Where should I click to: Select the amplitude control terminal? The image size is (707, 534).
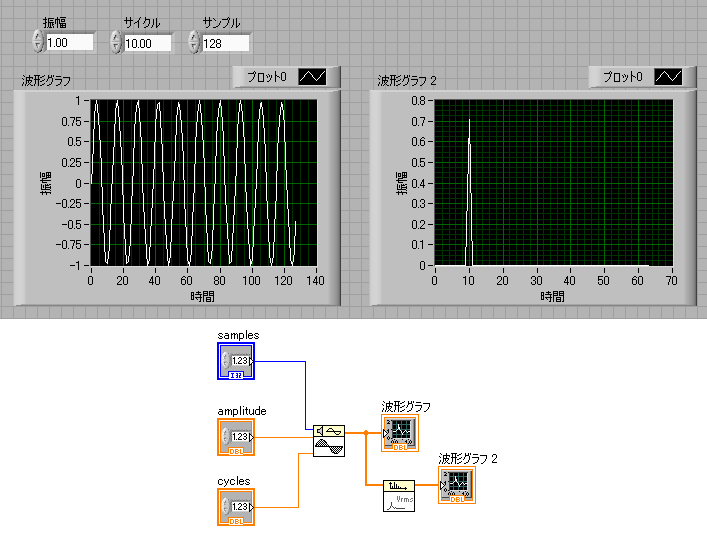tap(236, 437)
